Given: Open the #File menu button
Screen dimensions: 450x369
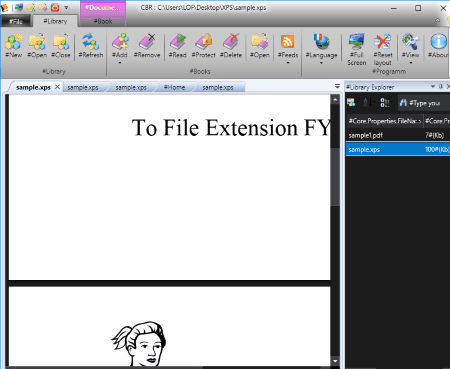Looking at the screenshot, I should tap(16, 21).
